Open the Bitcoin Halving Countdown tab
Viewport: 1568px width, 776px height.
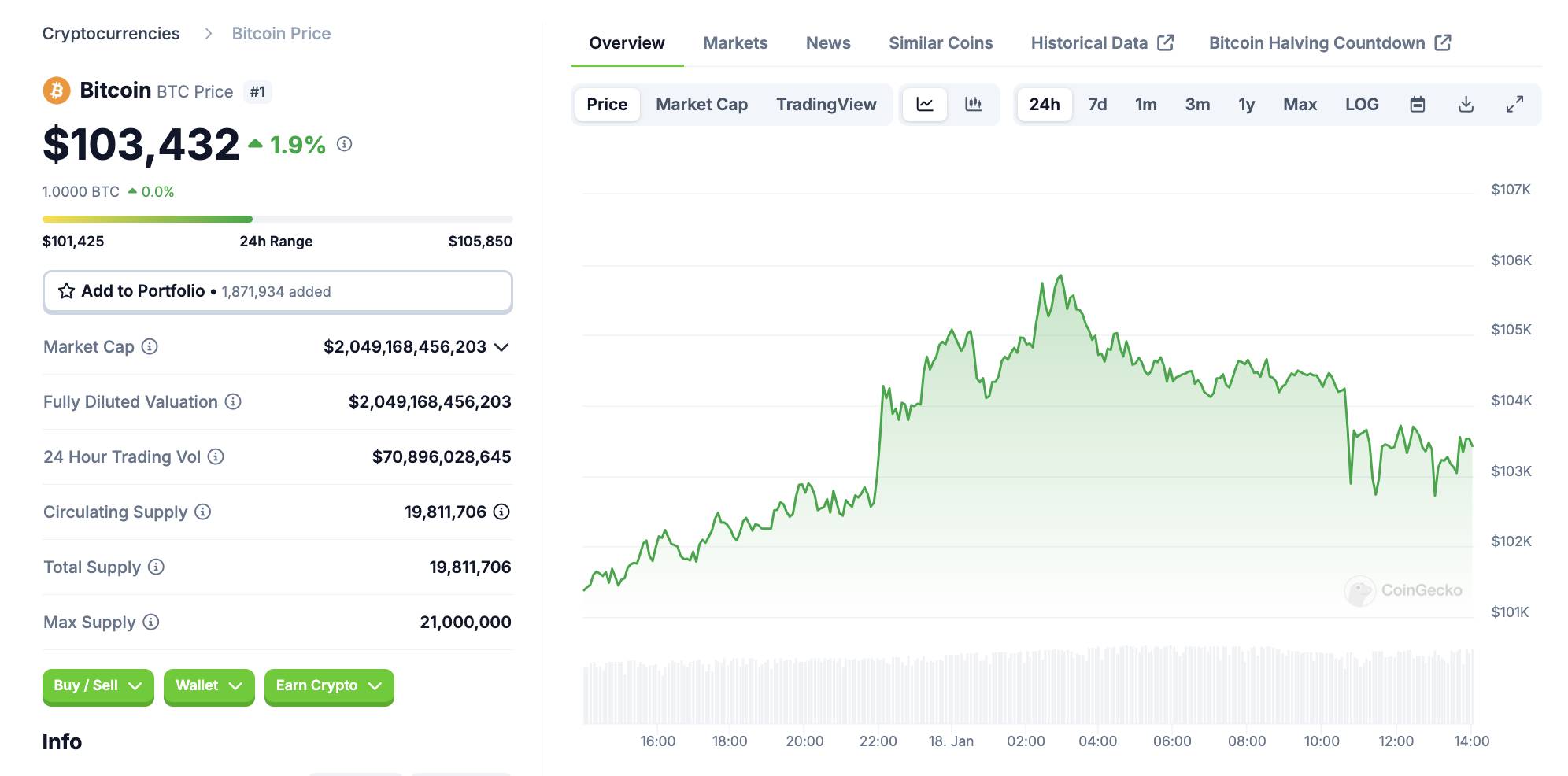(1330, 42)
